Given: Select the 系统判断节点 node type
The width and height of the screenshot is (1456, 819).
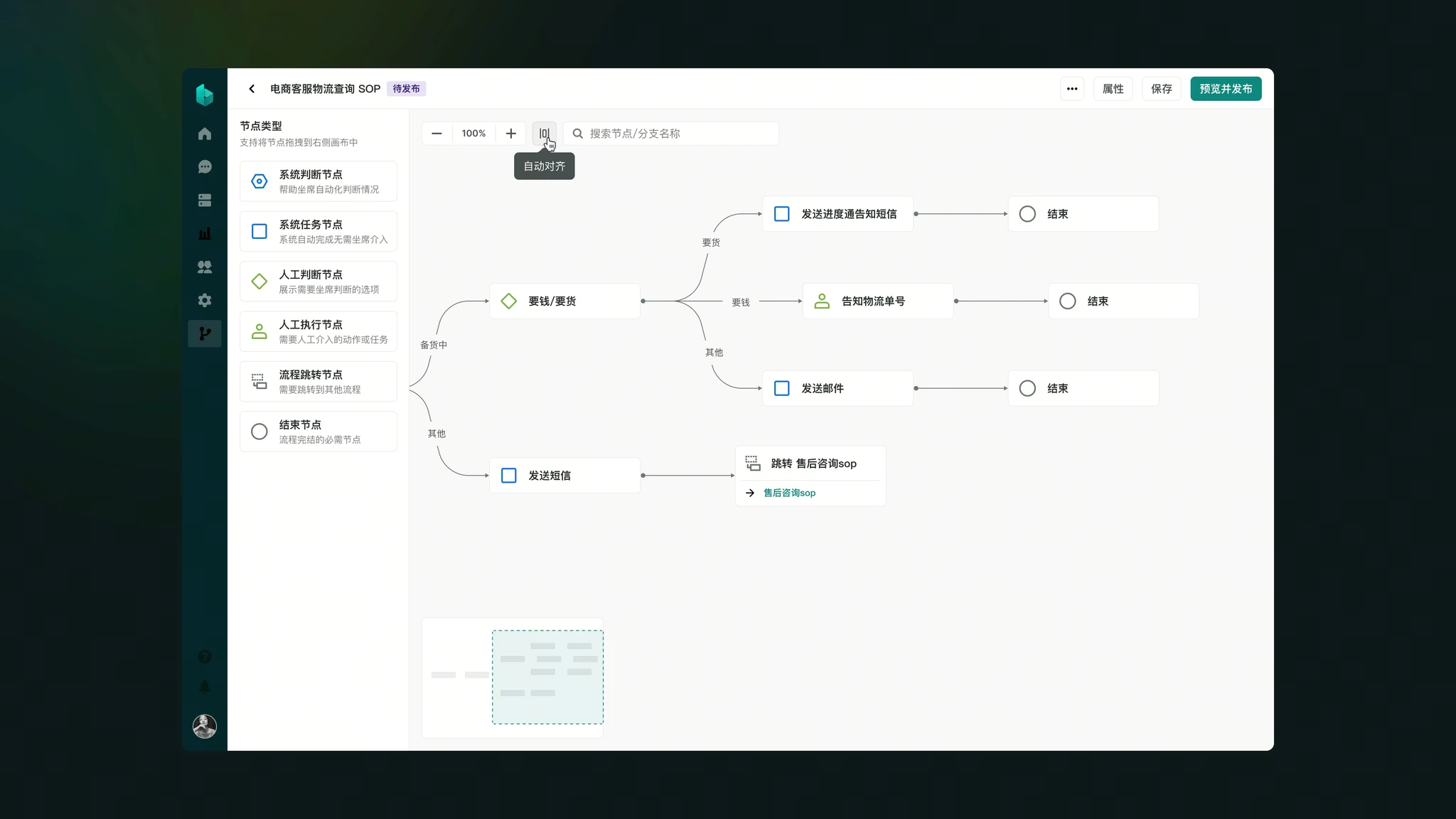Looking at the screenshot, I should click(318, 181).
